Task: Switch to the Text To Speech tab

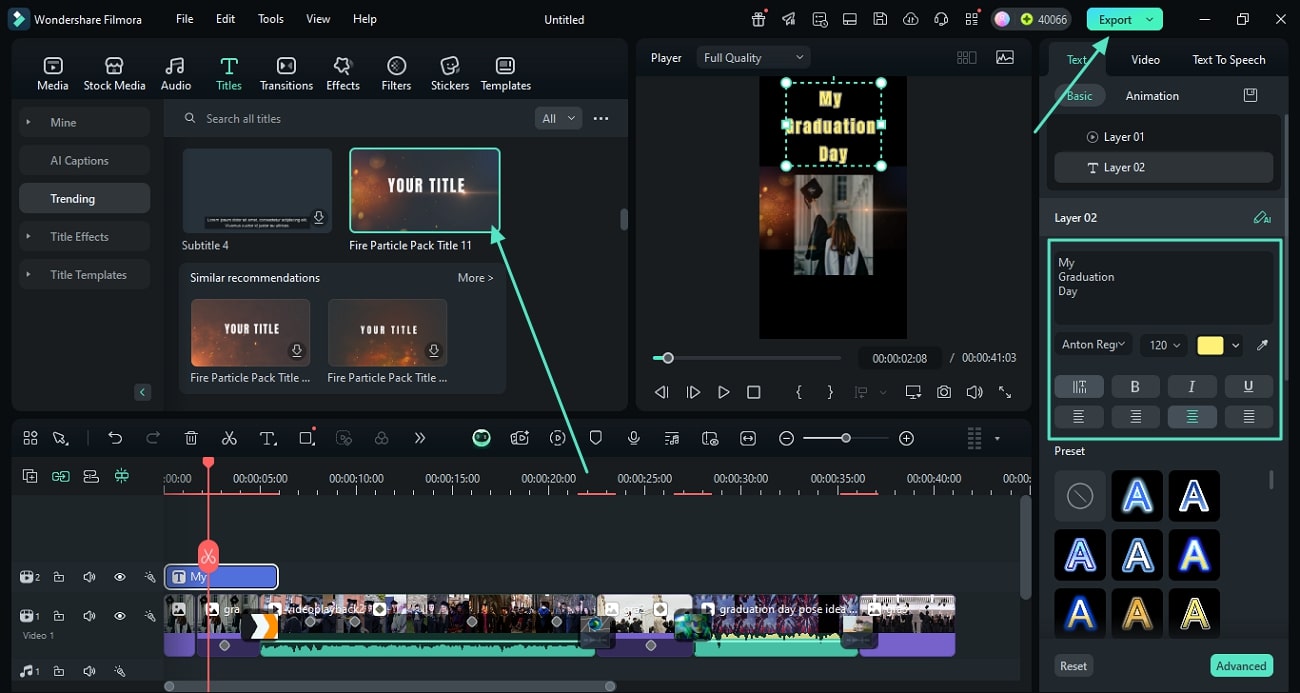Action: (1228, 60)
